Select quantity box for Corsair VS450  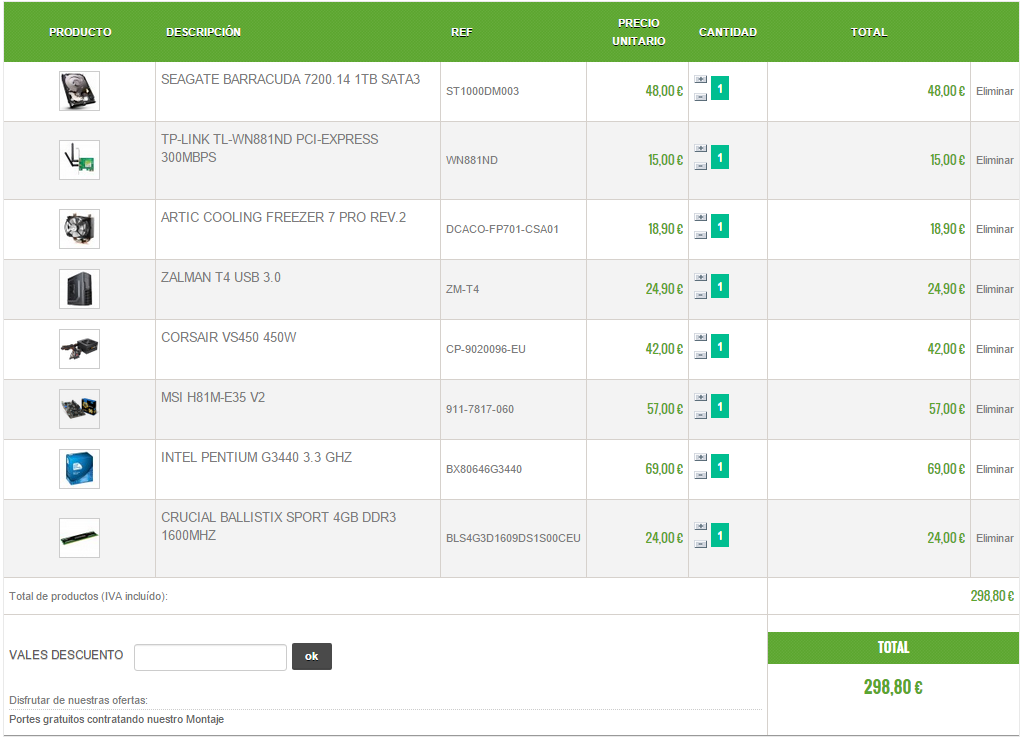click(720, 347)
